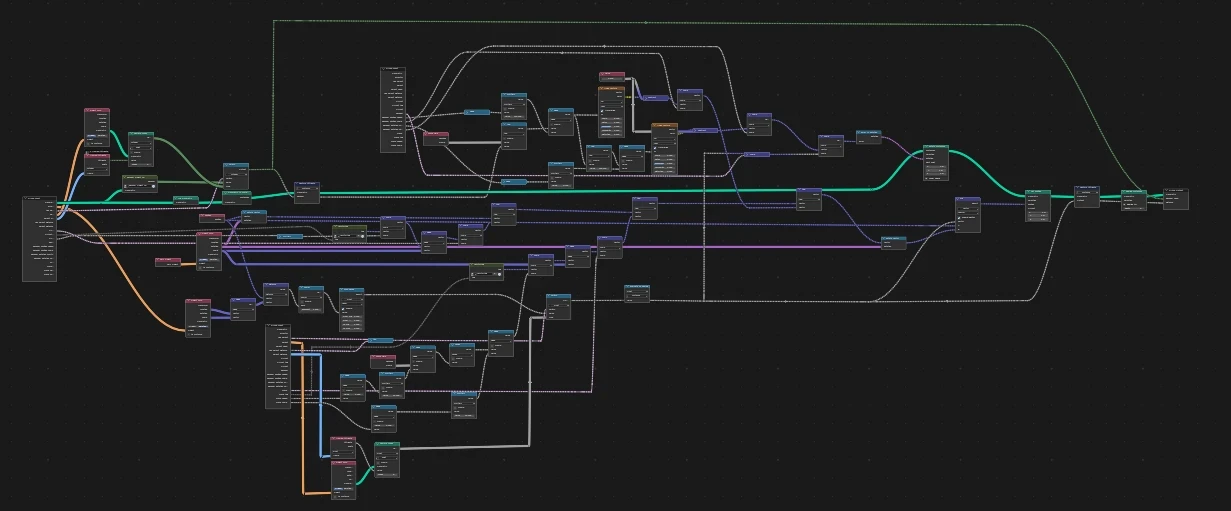Select the tall dark input node in the bottom section
The height and width of the screenshot is (511, 1231).
[x=278, y=366]
